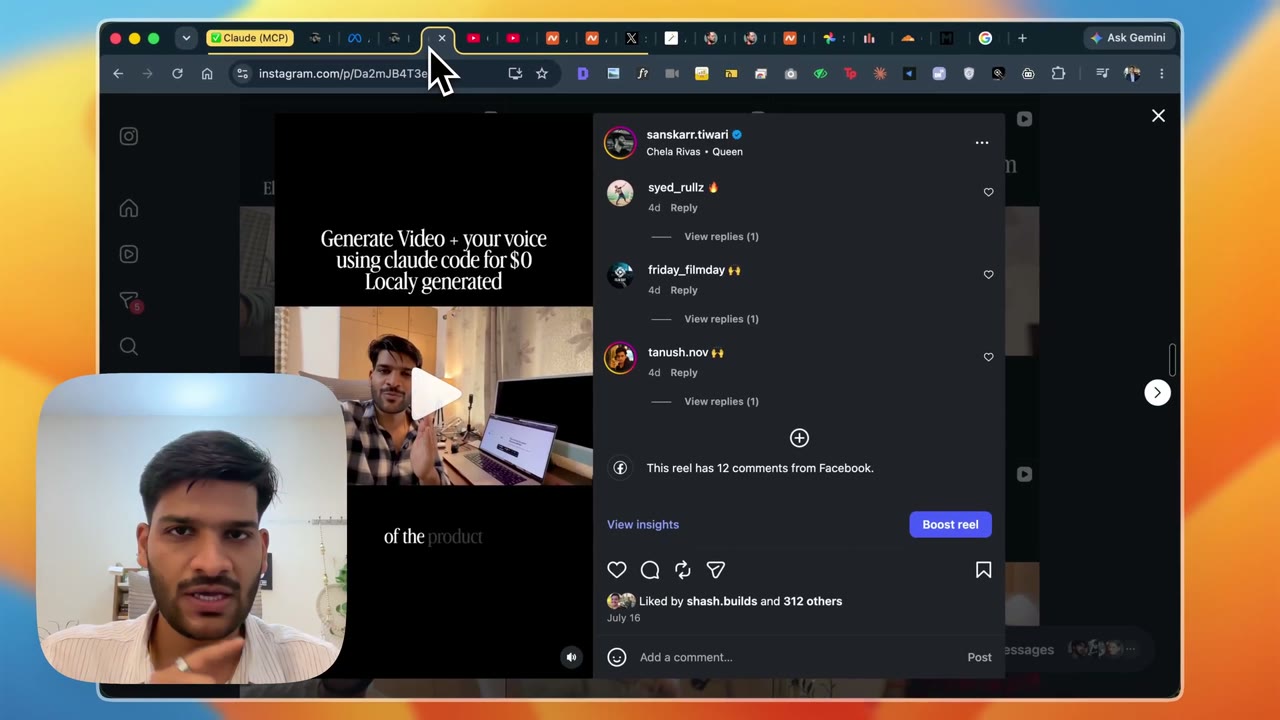This screenshot has height=720, width=1280.
Task: Repost the reel using the repost icon
Action: point(683,570)
